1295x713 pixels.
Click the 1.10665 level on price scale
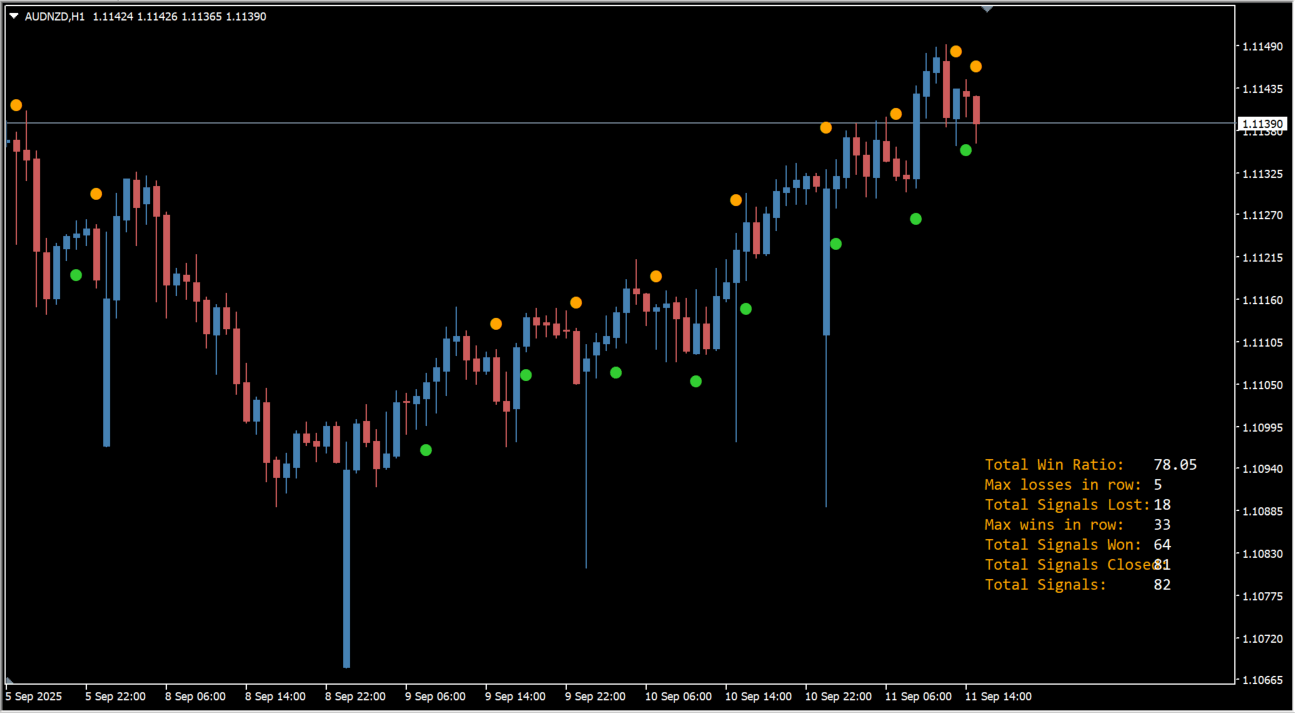[x=1261, y=680]
